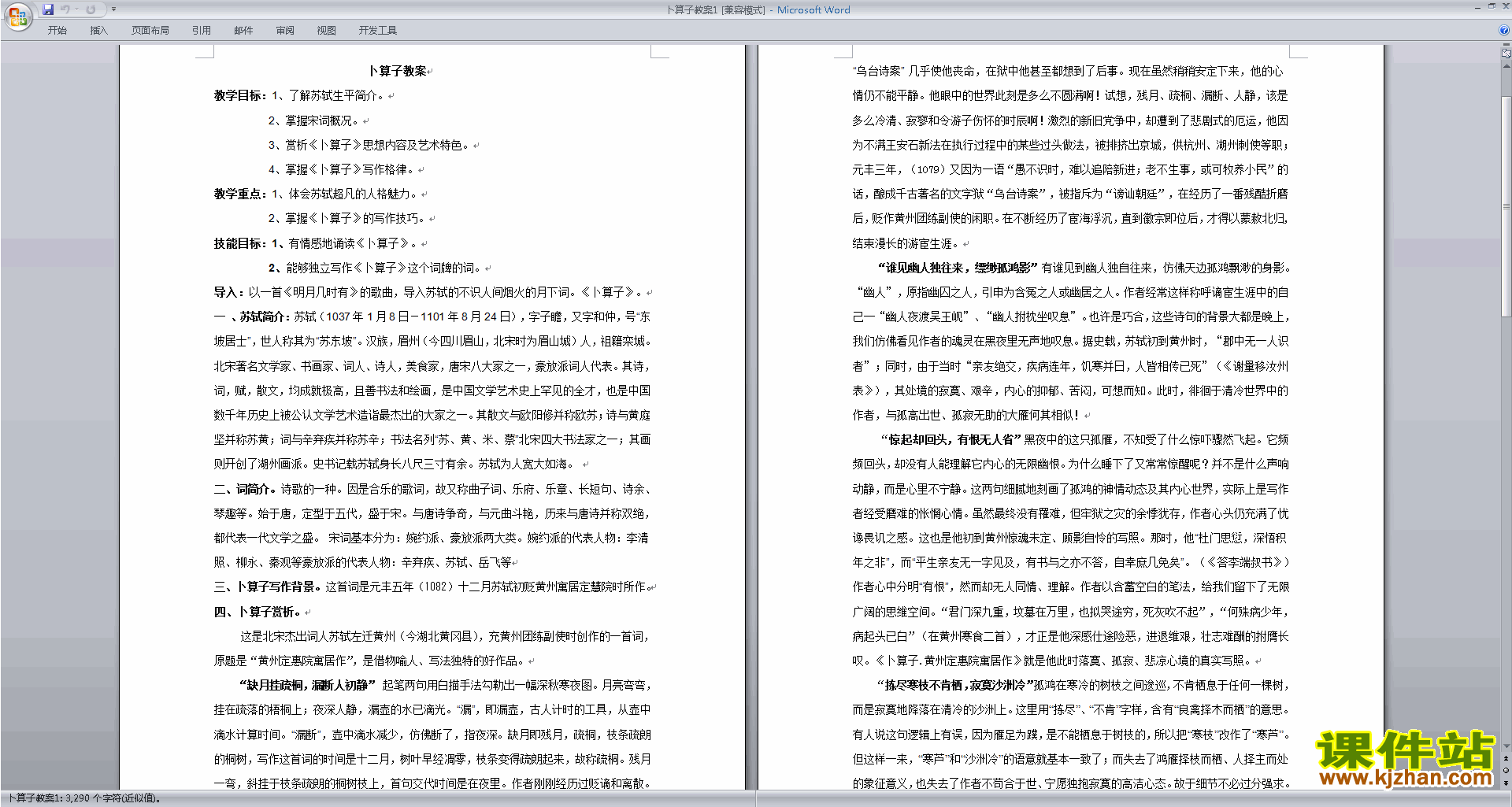Click the document title 卜算子教案

point(398,71)
